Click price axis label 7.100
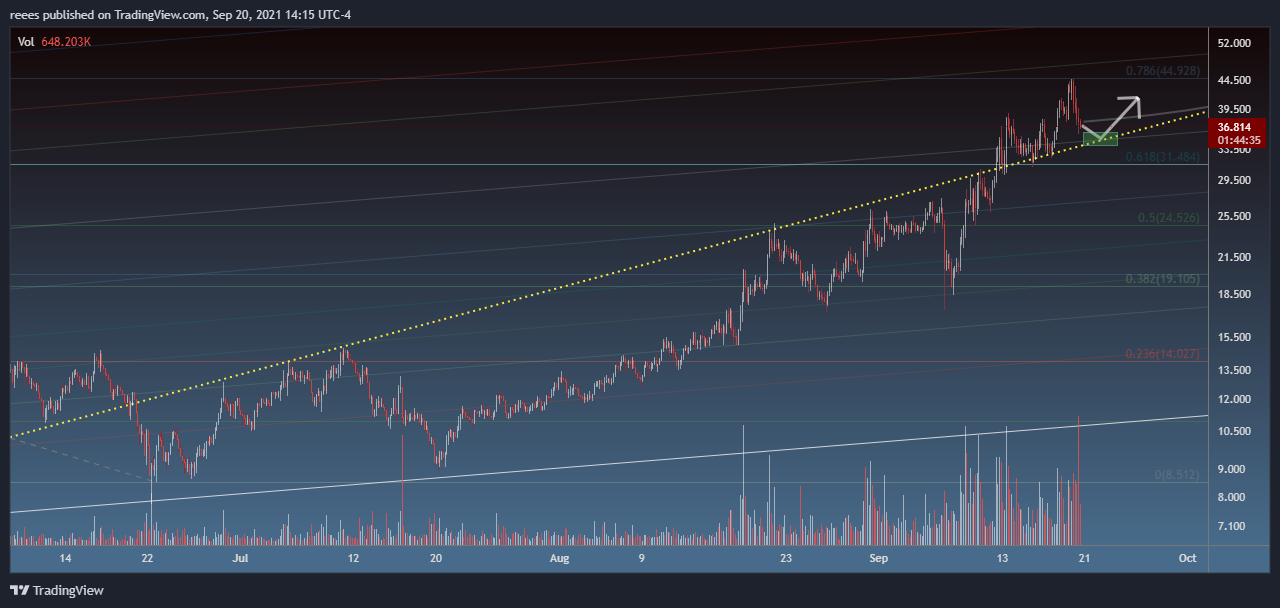This screenshot has height=608, width=1280. tap(1232, 527)
